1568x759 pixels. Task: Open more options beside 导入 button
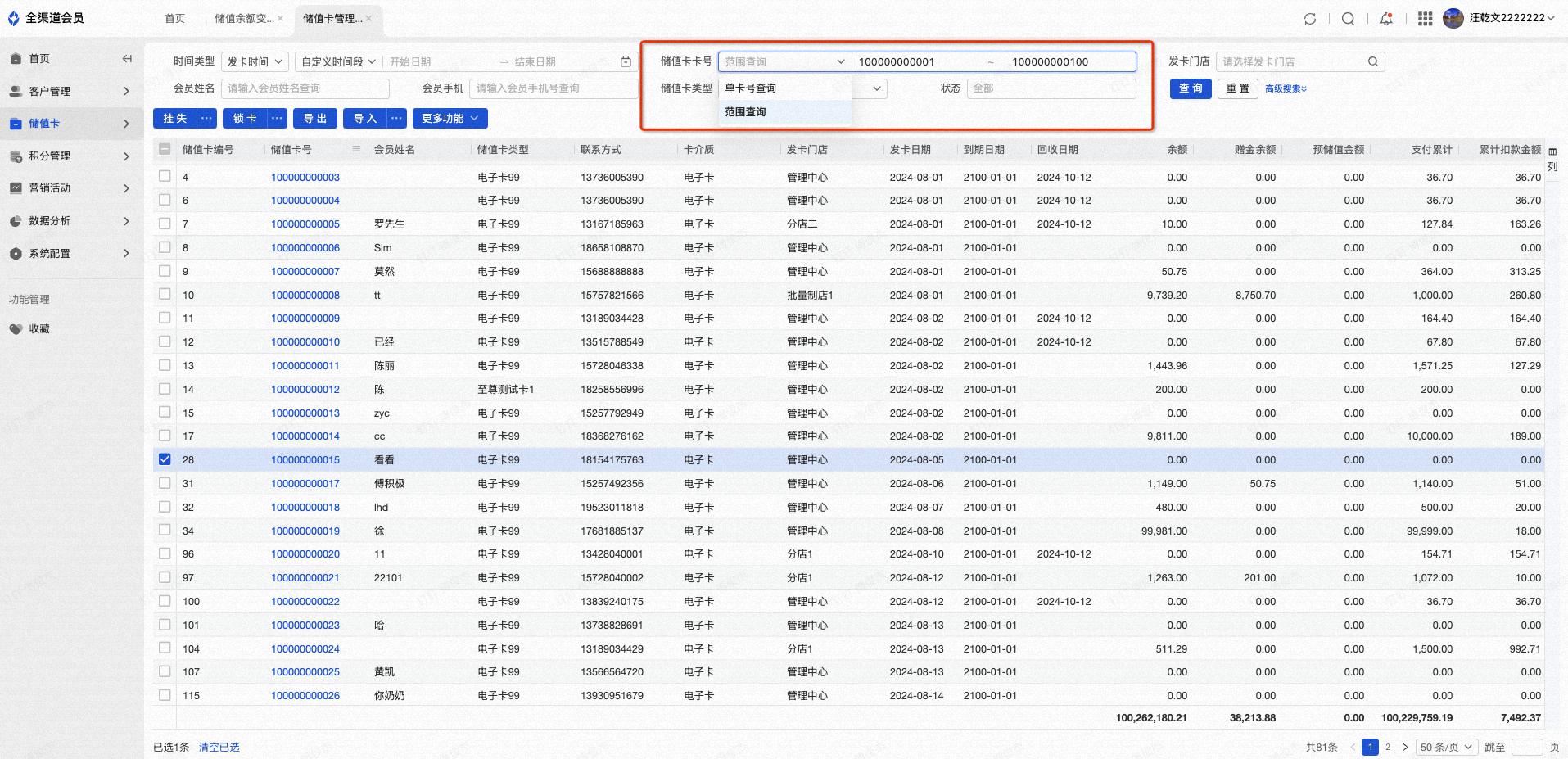click(x=397, y=119)
